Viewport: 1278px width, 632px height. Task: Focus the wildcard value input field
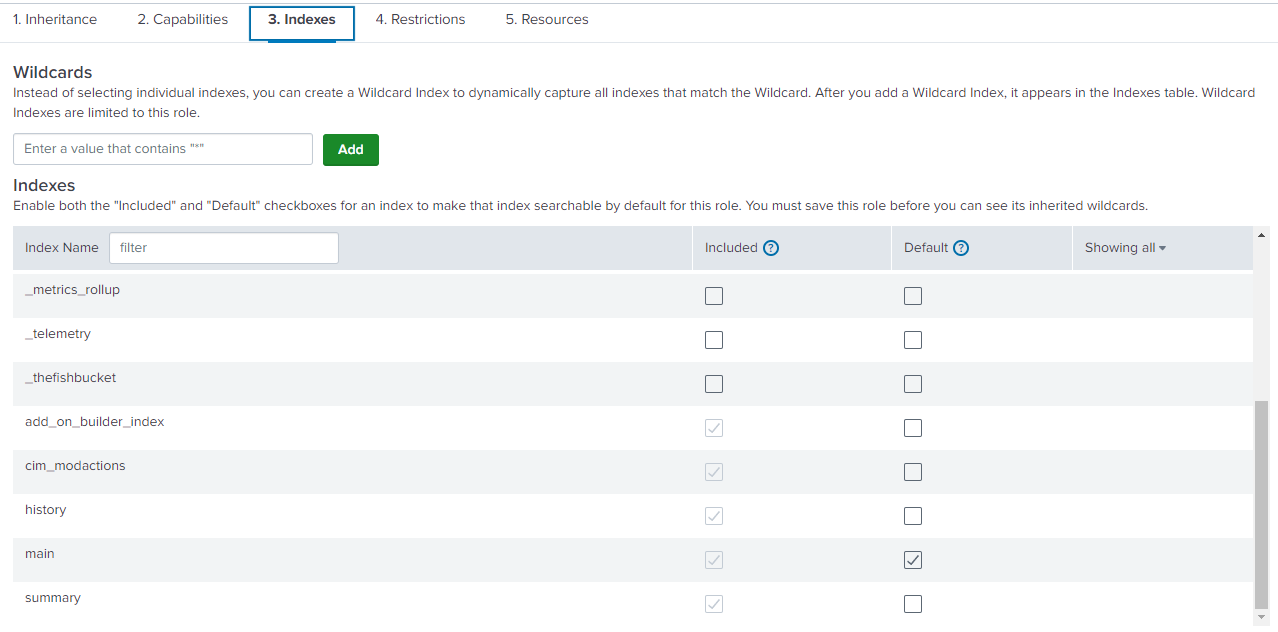[x=163, y=149]
